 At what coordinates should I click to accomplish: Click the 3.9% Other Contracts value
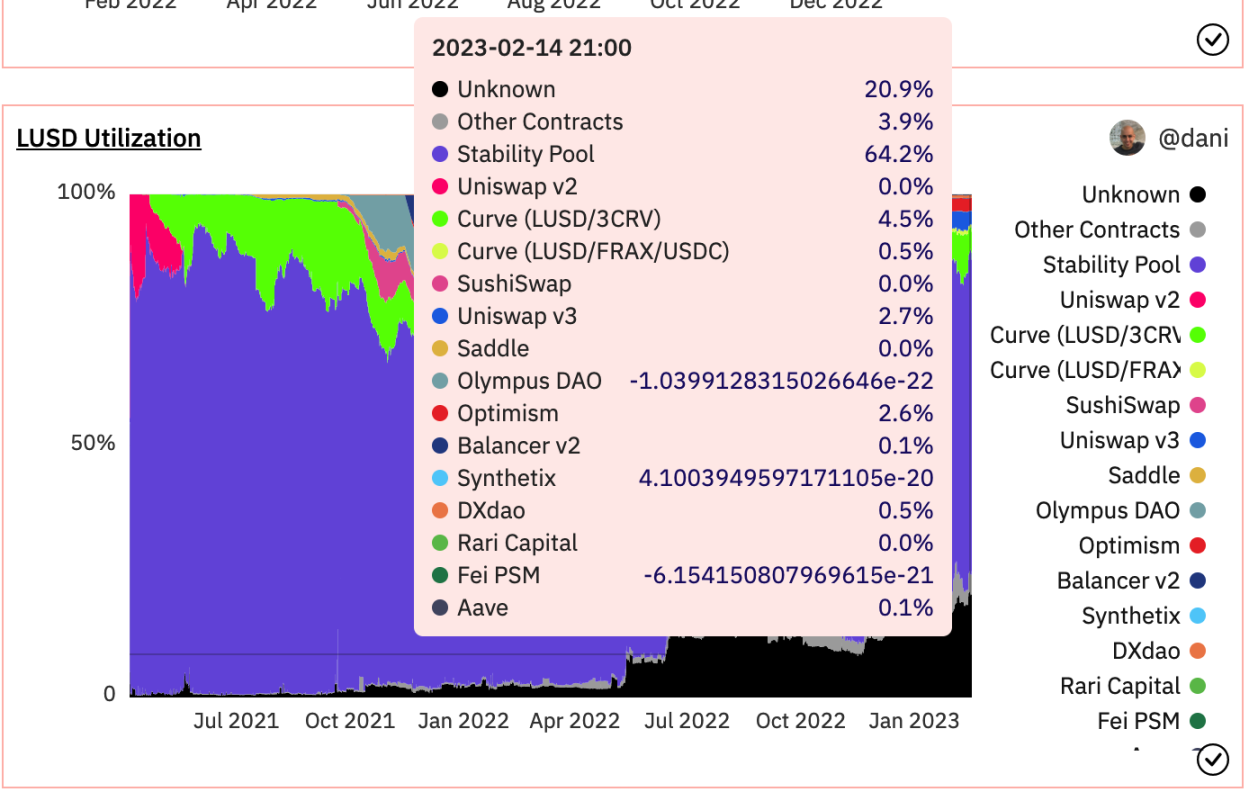[x=905, y=122]
